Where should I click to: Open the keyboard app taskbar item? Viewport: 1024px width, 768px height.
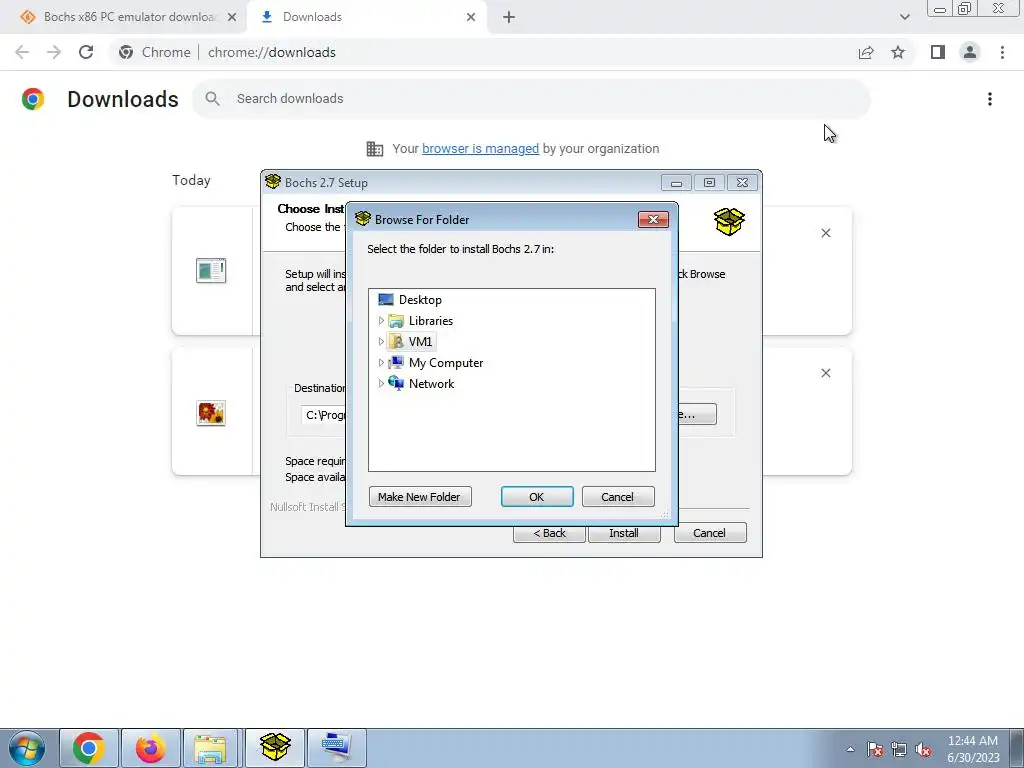[x=337, y=748]
